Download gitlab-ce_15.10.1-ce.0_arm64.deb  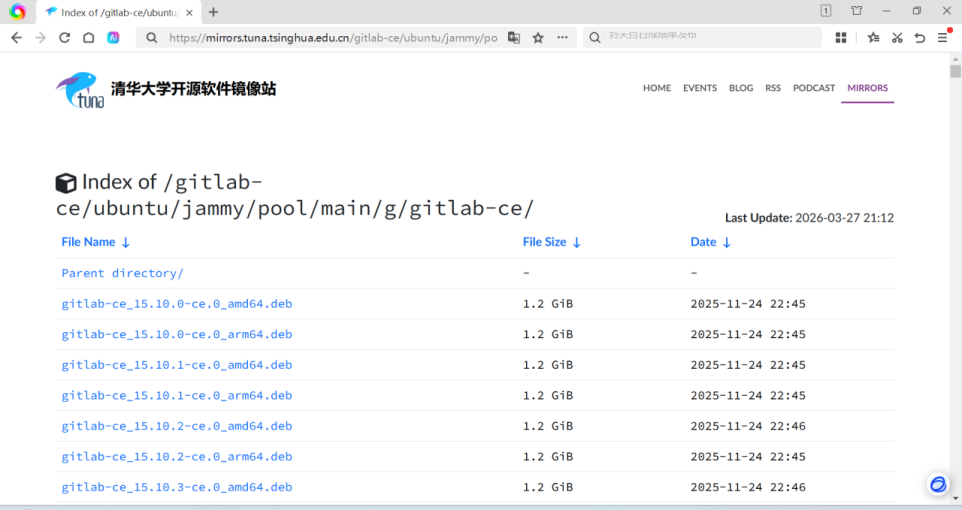pyautogui.click(x=177, y=396)
